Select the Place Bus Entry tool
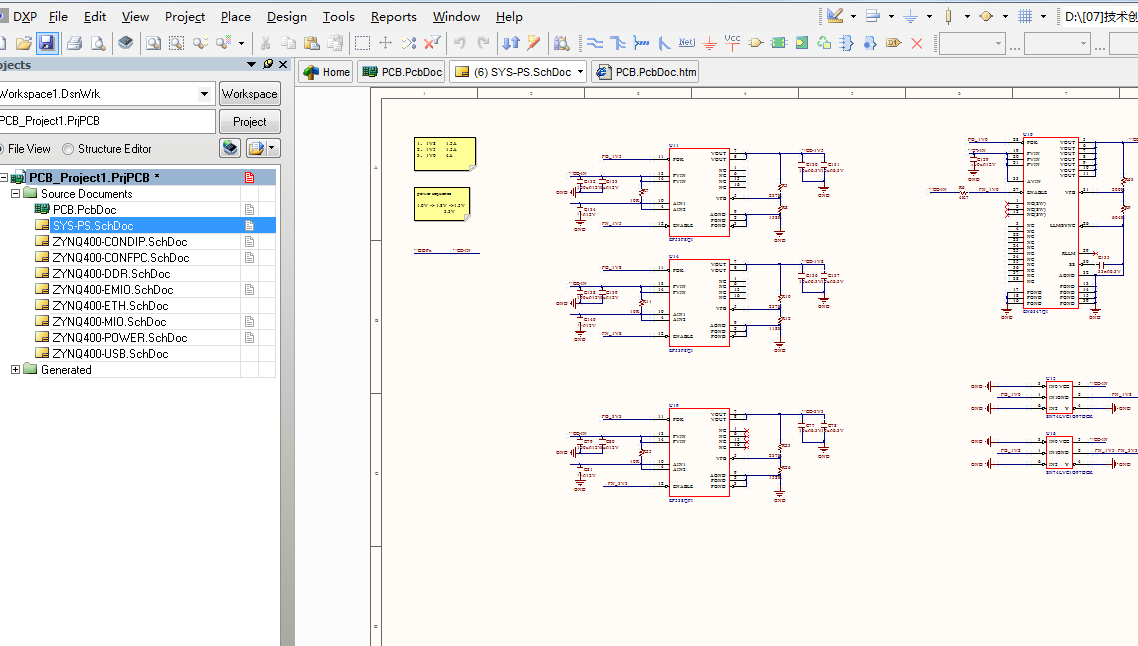Image resolution: width=1138 pixels, height=646 pixels. pos(664,44)
